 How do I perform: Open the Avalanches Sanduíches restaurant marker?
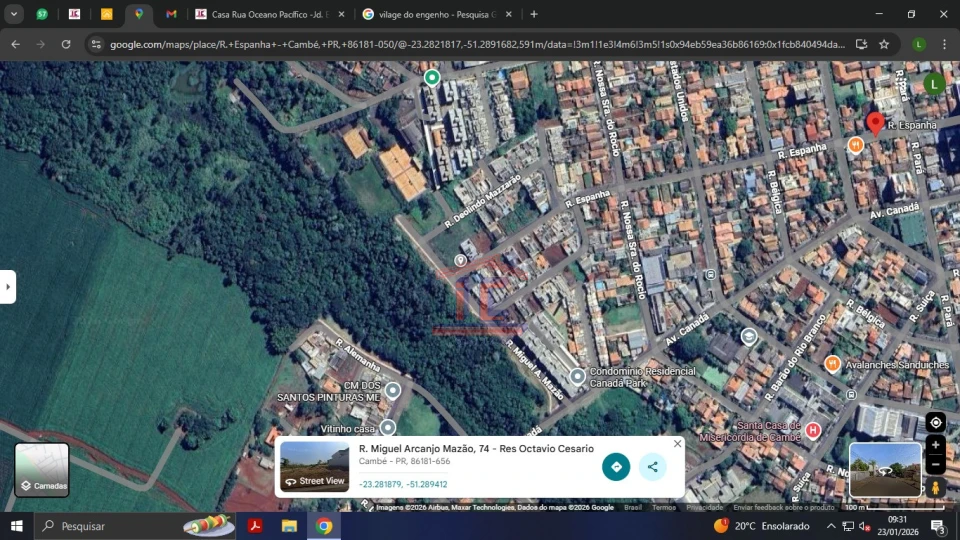pos(832,364)
